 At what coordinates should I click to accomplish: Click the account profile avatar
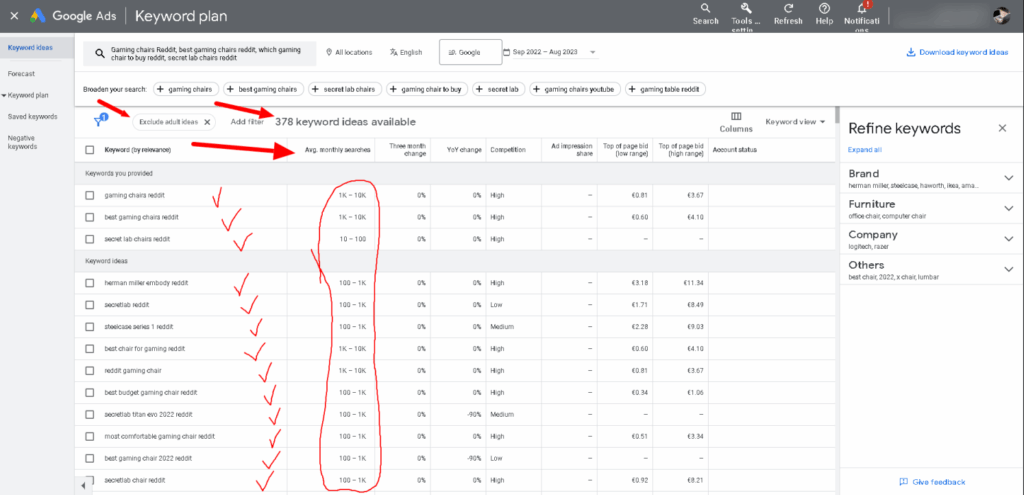(1001, 16)
